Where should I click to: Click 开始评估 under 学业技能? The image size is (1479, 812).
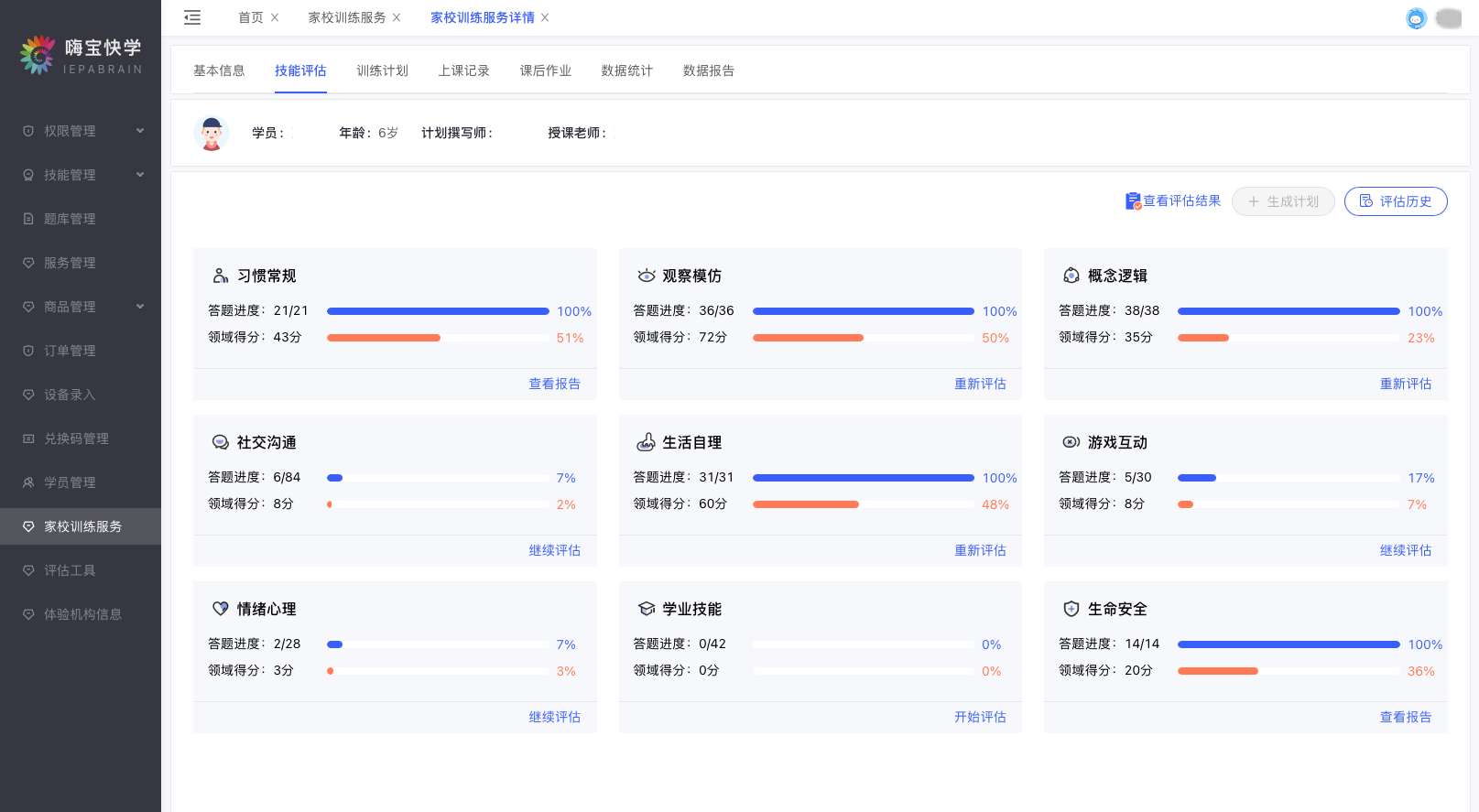coord(980,717)
